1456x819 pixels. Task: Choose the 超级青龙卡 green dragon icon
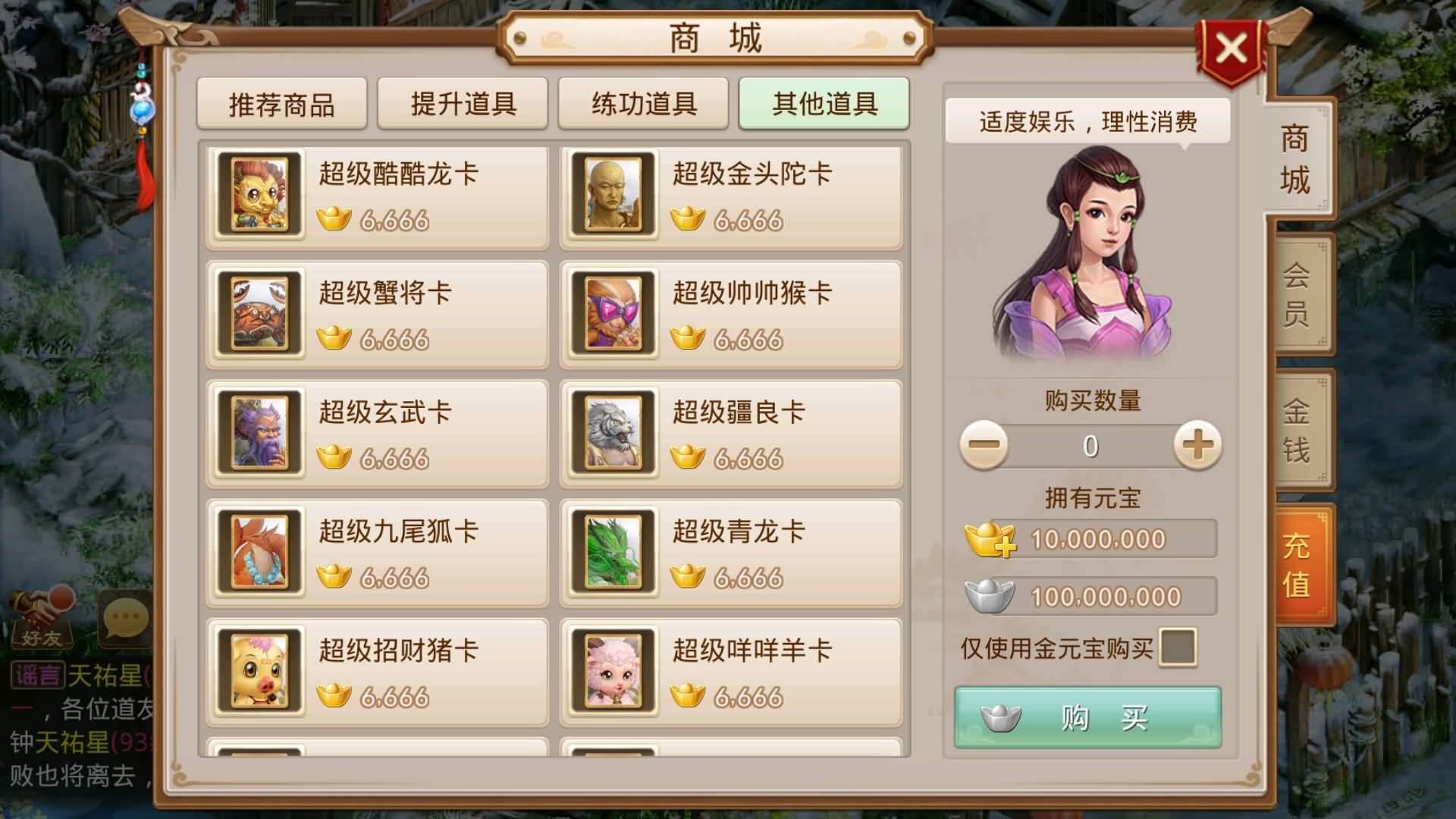coord(613,551)
